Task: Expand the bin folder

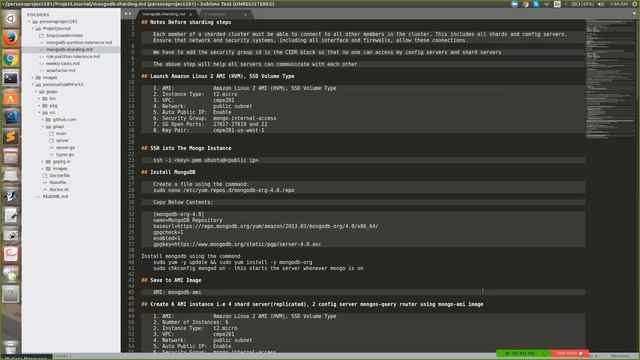Action: pyautogui.click(x=40, y=98)
